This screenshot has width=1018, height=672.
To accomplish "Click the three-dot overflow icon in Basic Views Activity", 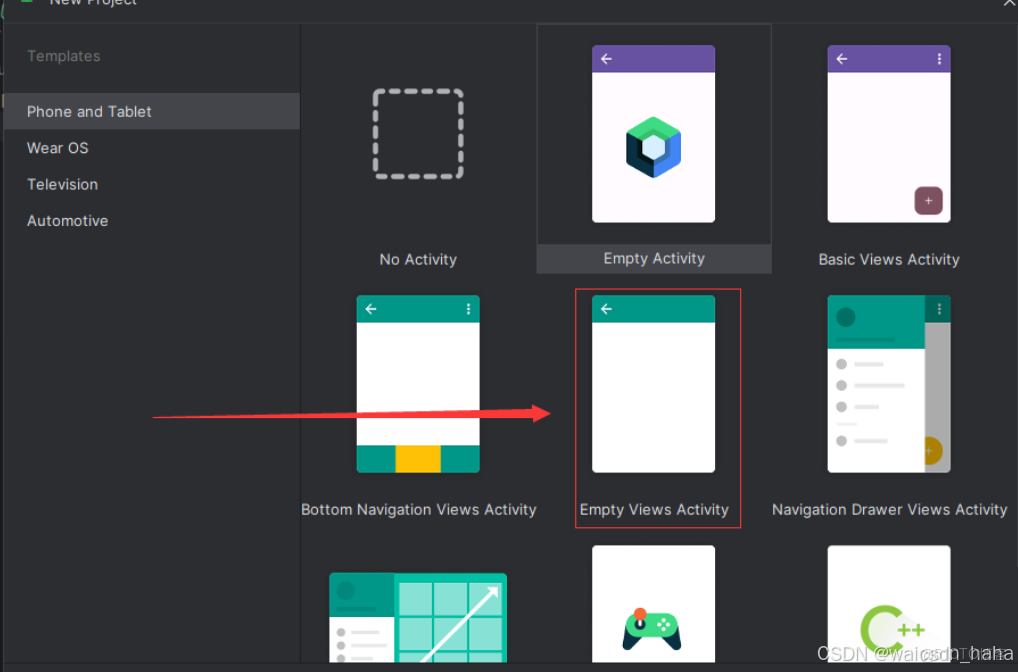I will 938,58.
